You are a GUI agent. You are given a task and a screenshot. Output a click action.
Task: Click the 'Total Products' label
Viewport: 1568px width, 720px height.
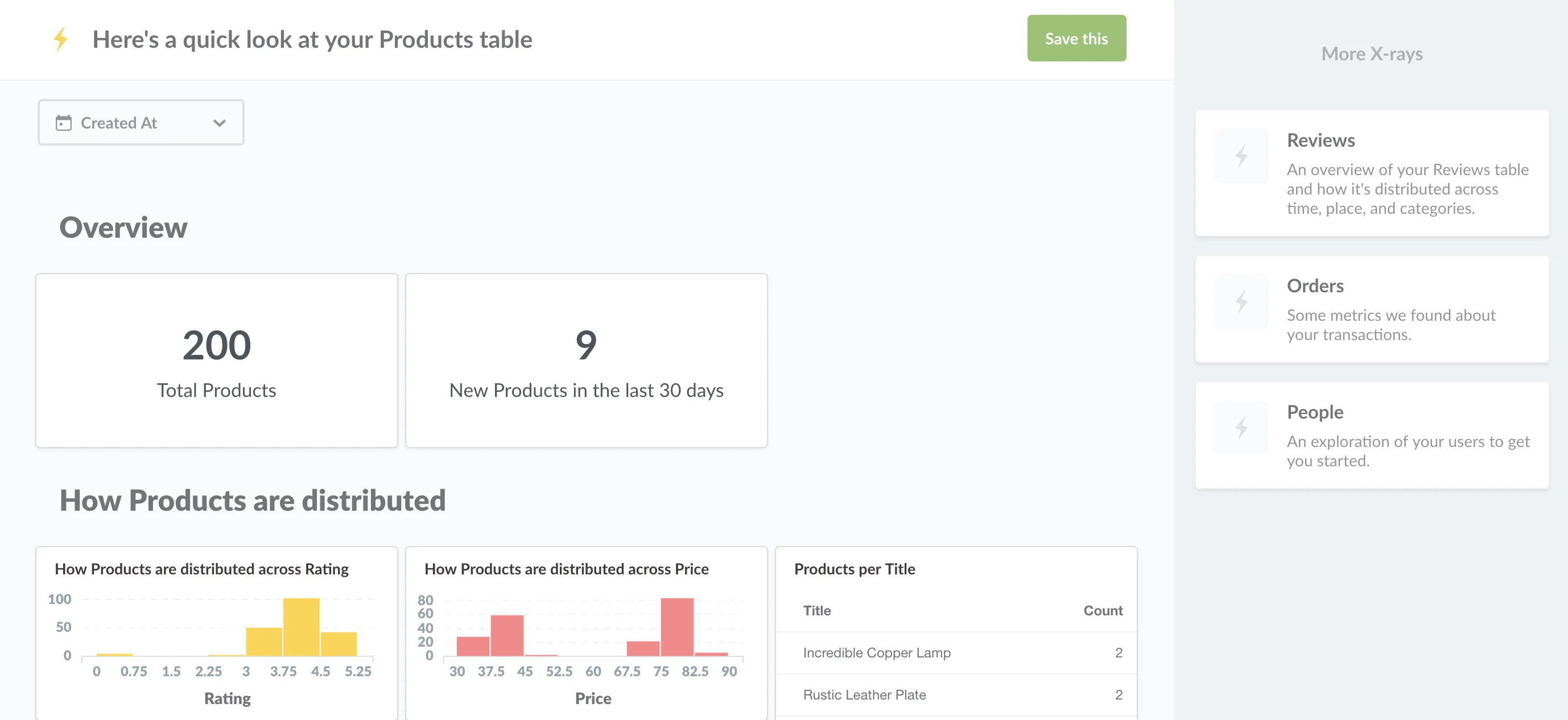(217, 390)
